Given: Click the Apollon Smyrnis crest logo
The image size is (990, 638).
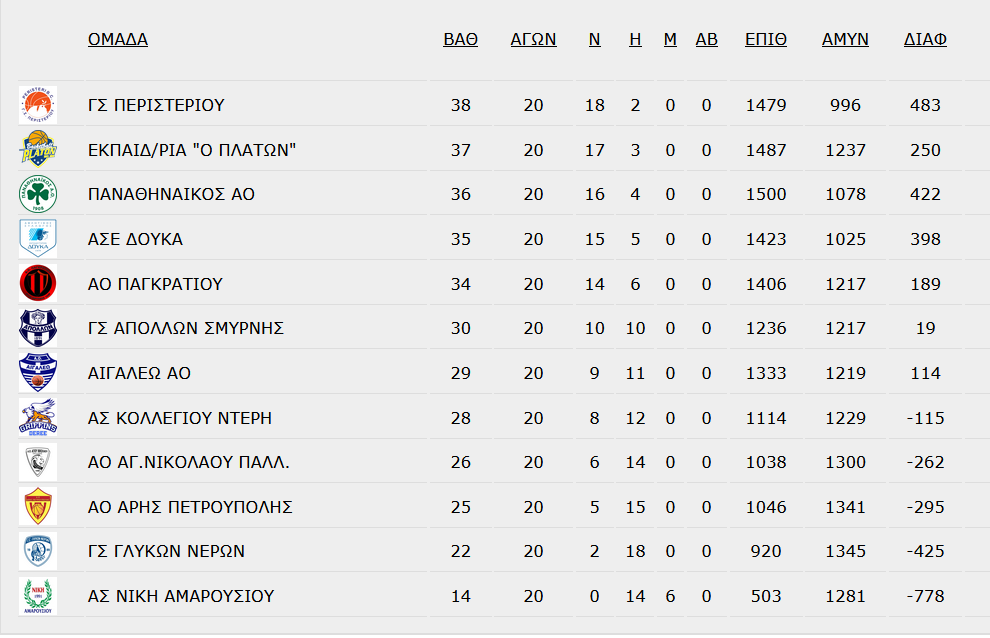Looking at the screenshot, I should 38,328.
